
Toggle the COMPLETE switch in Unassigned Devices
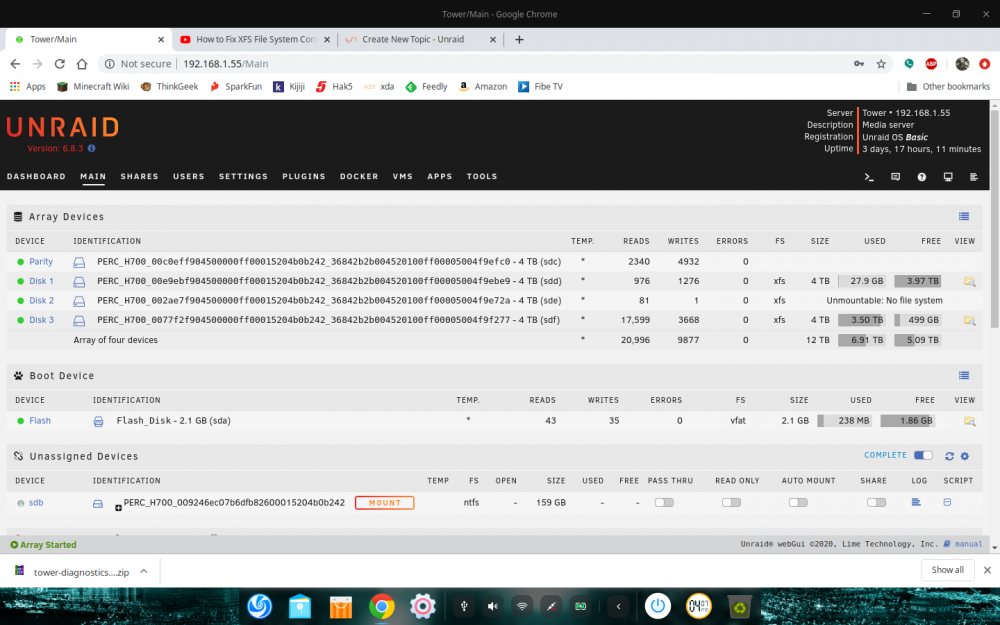click(923, 455)
